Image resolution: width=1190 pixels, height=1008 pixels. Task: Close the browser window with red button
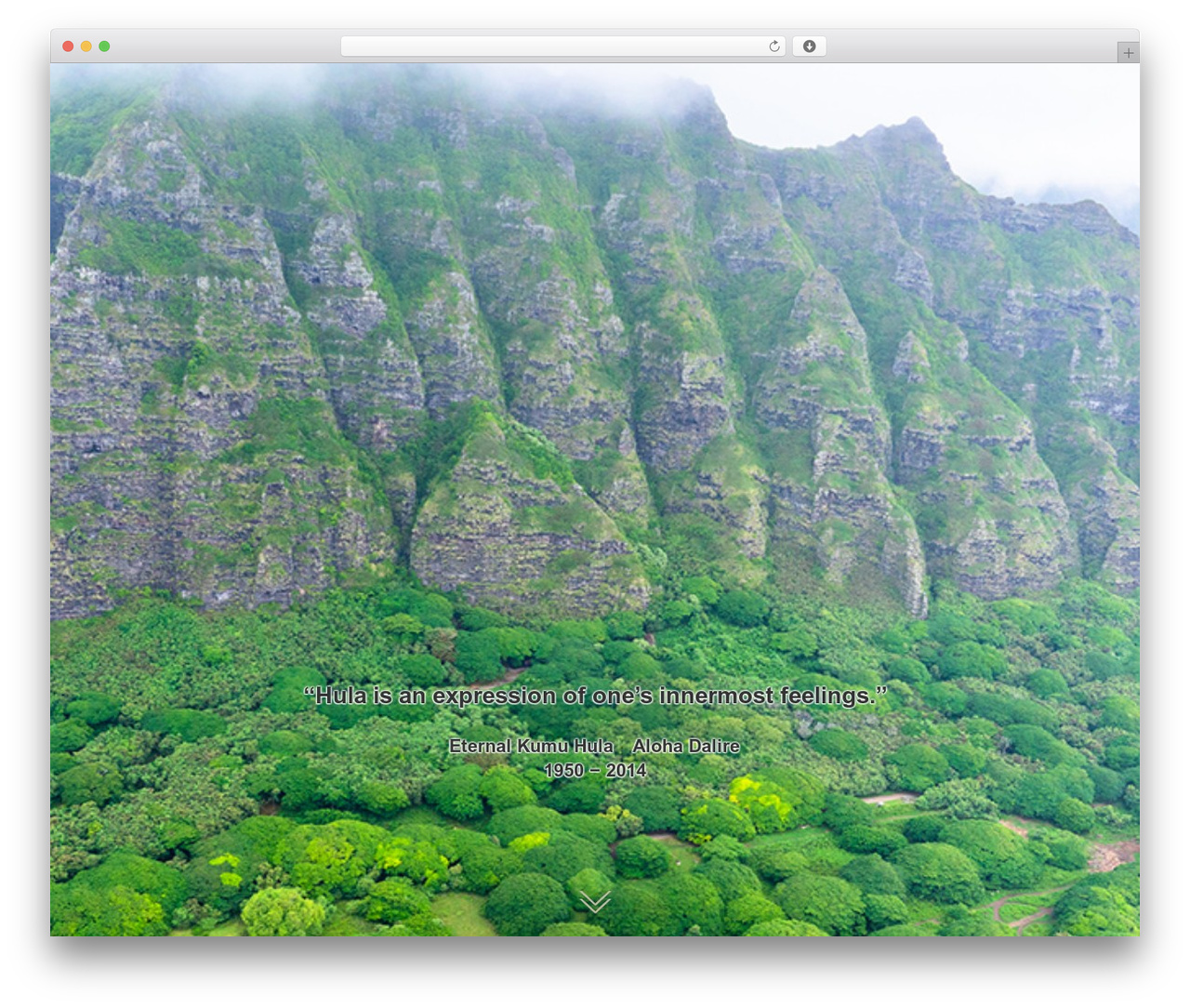click(x=68, y=46)
